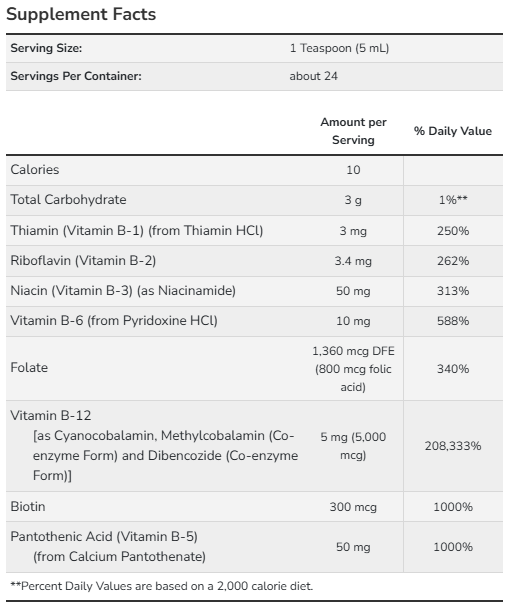Select the Calories row label
The width and height of the screenshot is (511, 607).
[35, 170]
